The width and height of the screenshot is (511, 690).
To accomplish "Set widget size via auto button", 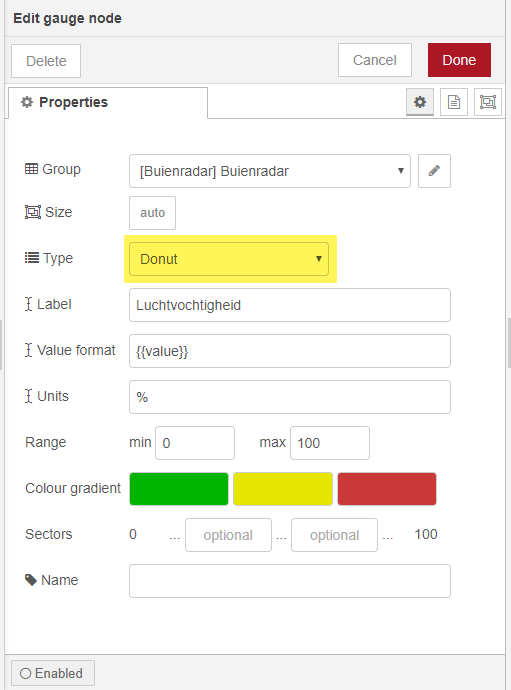I will pyautogui.click(x=152, y=213).
